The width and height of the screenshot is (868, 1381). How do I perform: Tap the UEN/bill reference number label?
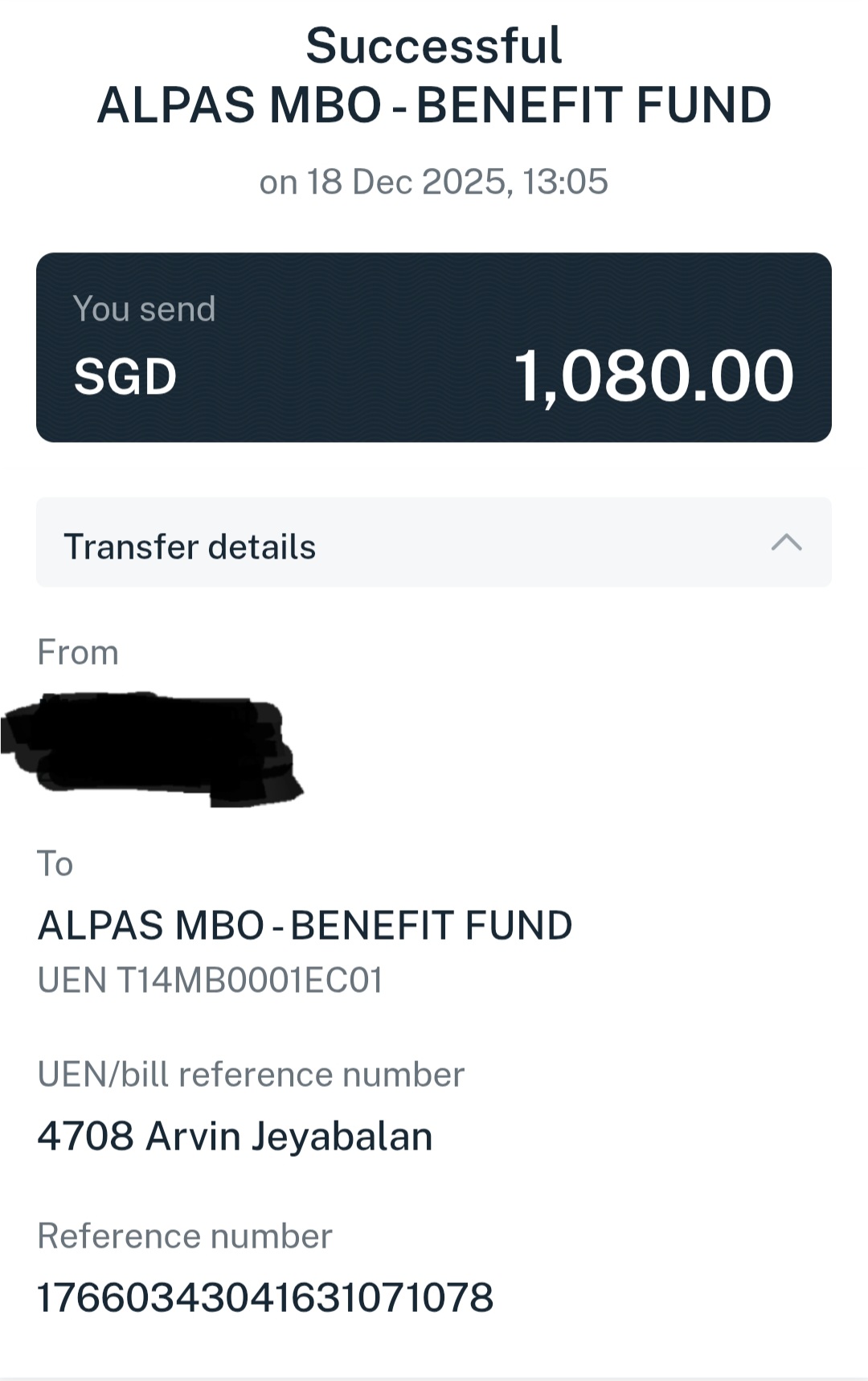(252, 1074)
